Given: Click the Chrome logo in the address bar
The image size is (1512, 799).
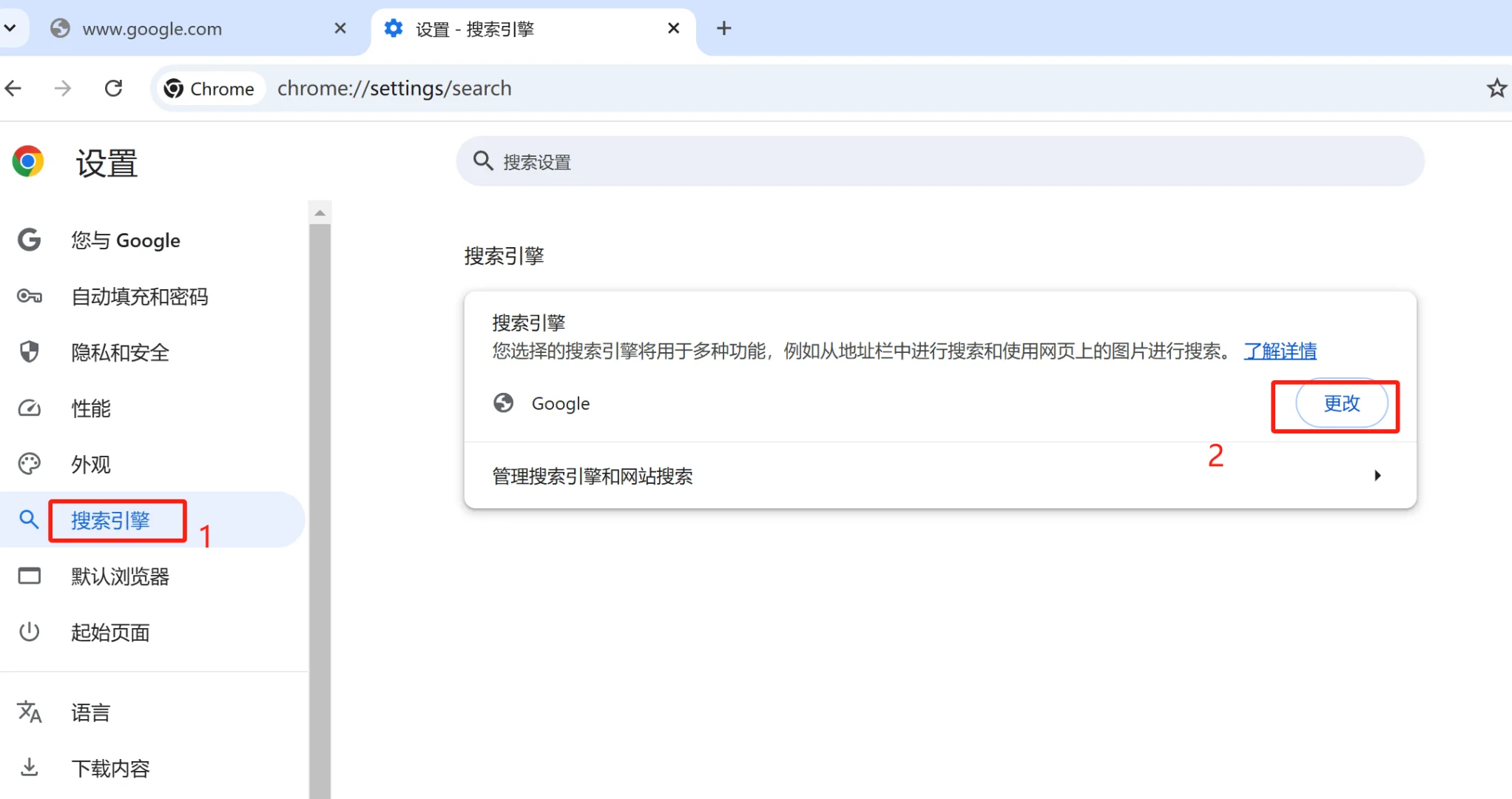Looking at the screenshot, I should click(x=174, y=88).
